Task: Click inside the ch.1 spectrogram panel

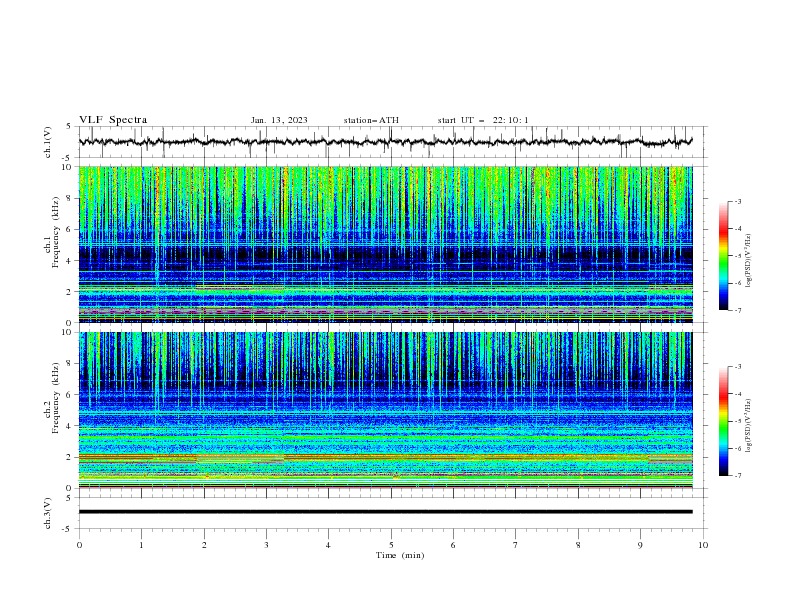Action: click(x=385, y=244)
